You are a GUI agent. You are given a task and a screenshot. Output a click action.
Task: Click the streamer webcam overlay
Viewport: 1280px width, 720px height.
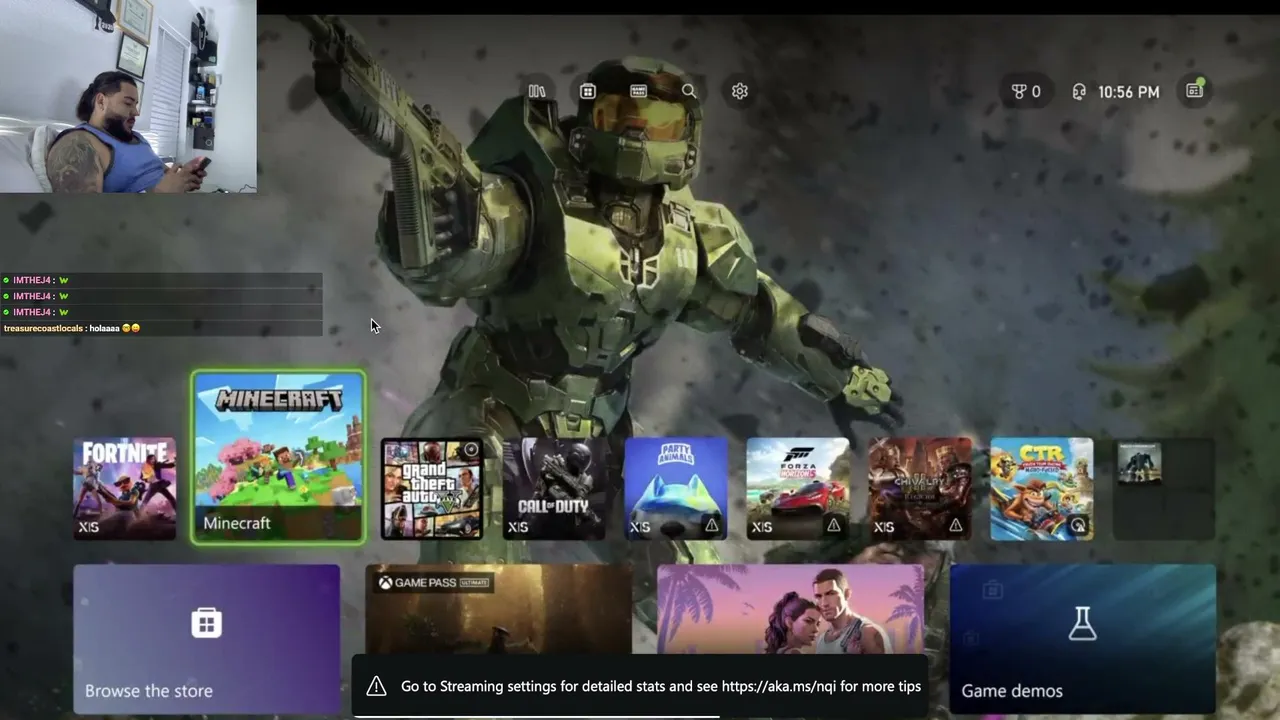128,96
